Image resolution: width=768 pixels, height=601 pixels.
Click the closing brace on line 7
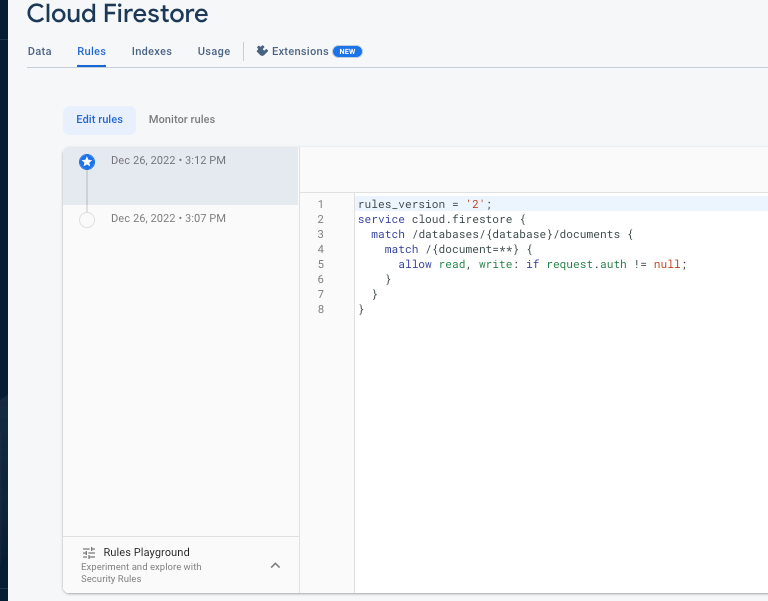pos(375,294)
